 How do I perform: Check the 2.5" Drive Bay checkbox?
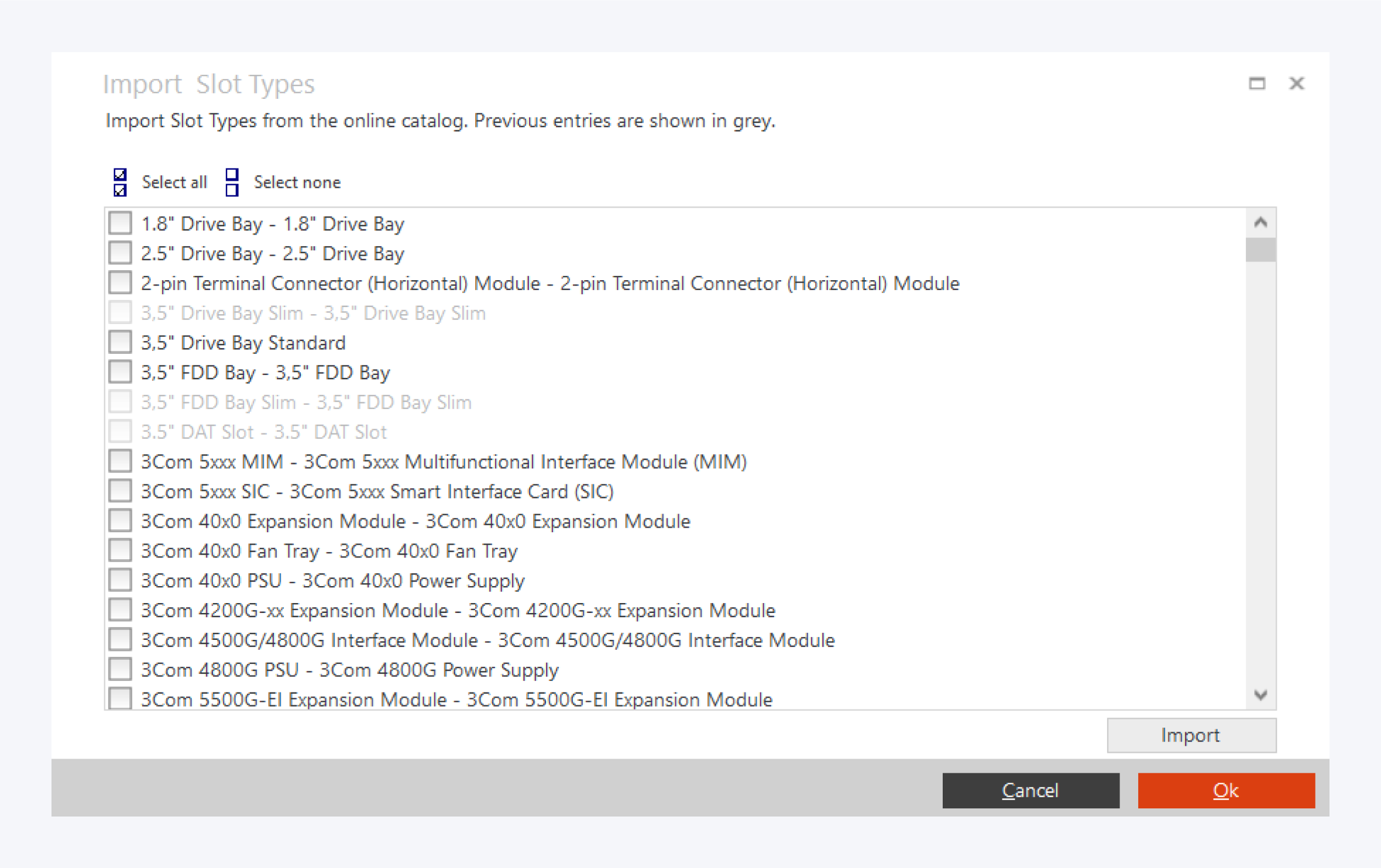121,253
